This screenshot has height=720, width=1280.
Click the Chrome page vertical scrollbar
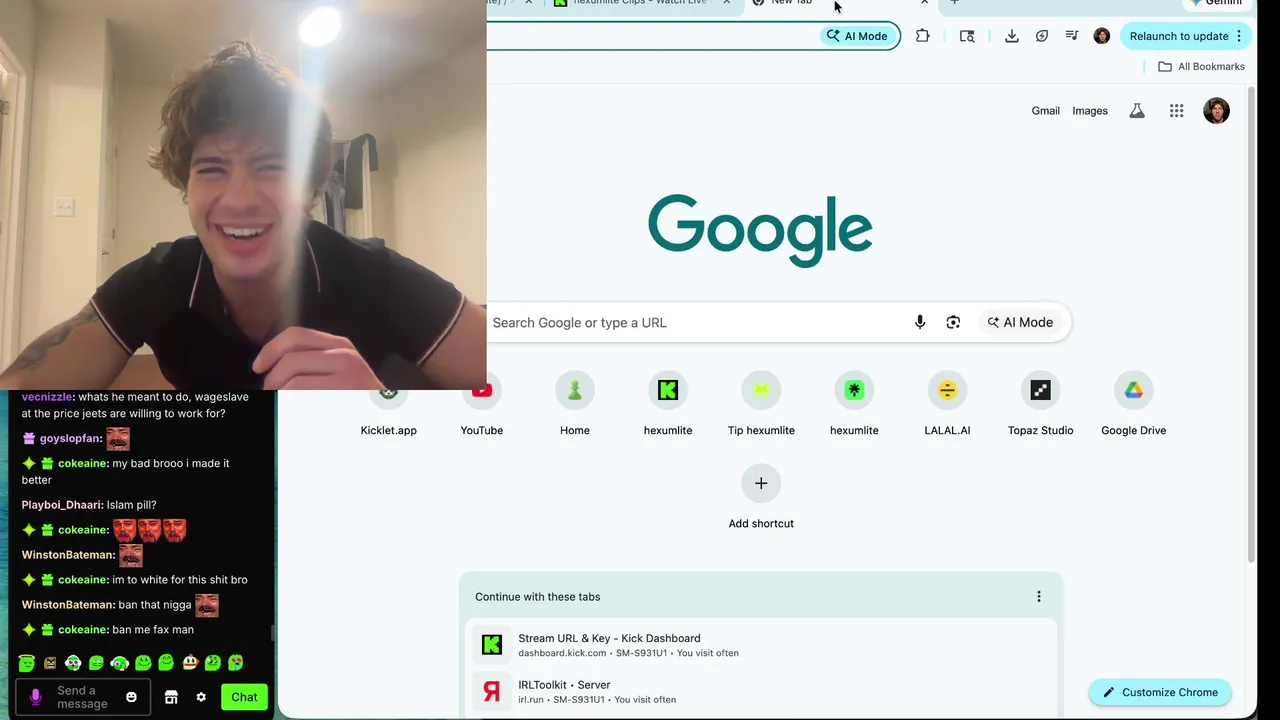(1251, 325)
